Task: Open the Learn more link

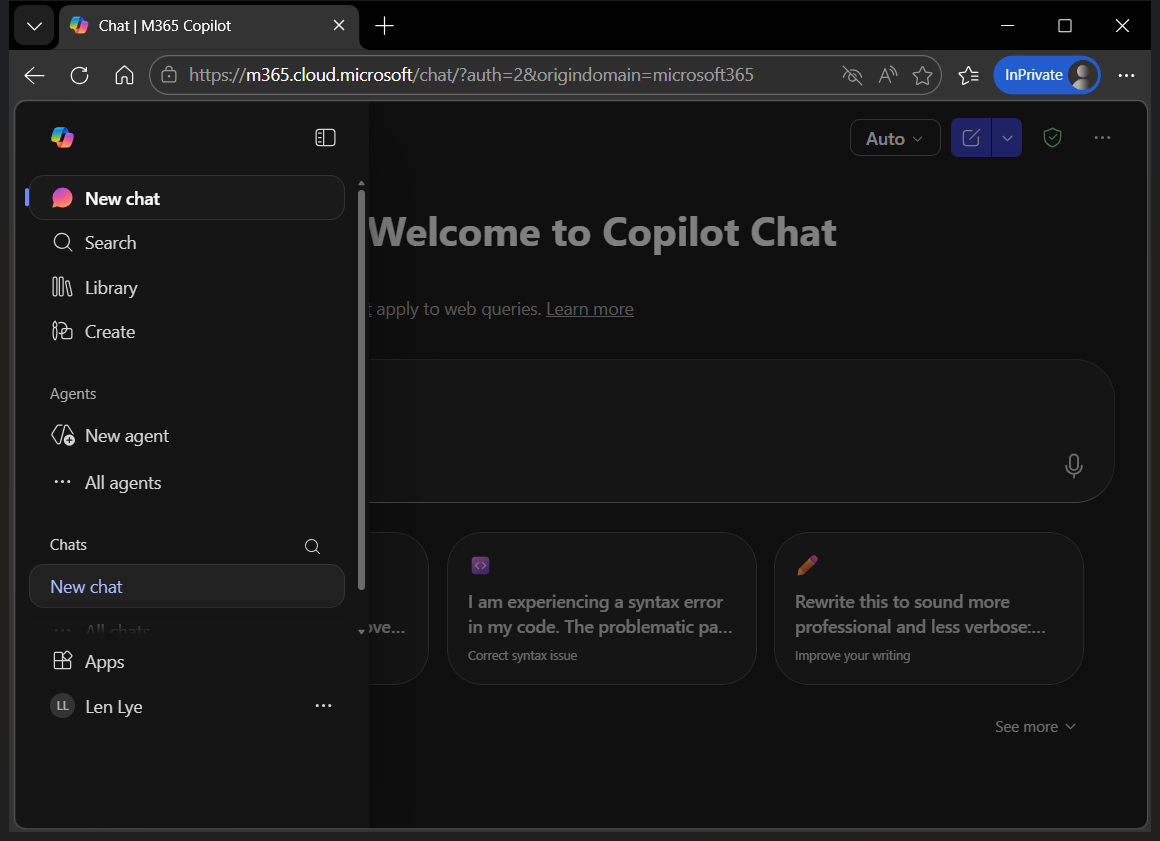Action: click(589, 308)
